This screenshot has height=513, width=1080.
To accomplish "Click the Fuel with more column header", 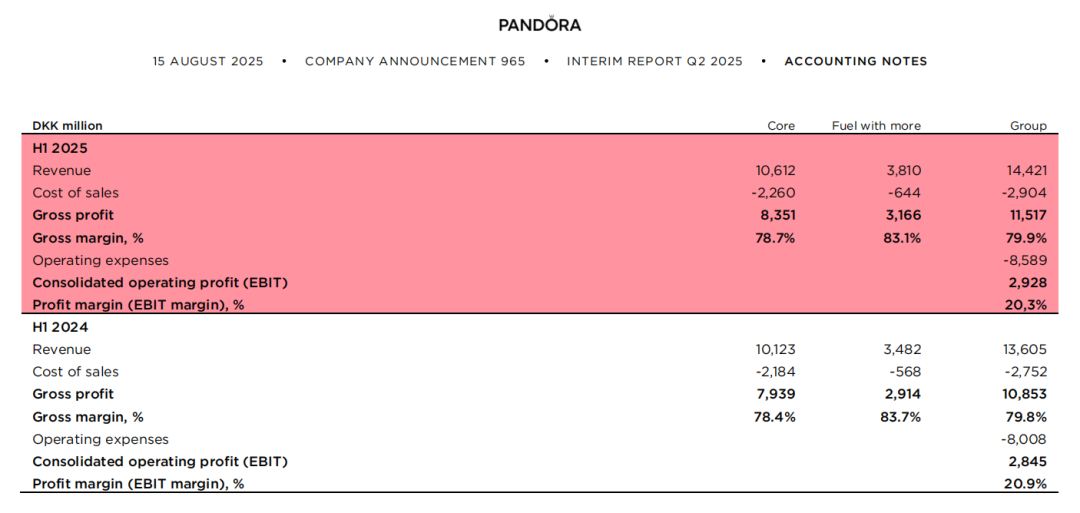I will click(876, 126).
